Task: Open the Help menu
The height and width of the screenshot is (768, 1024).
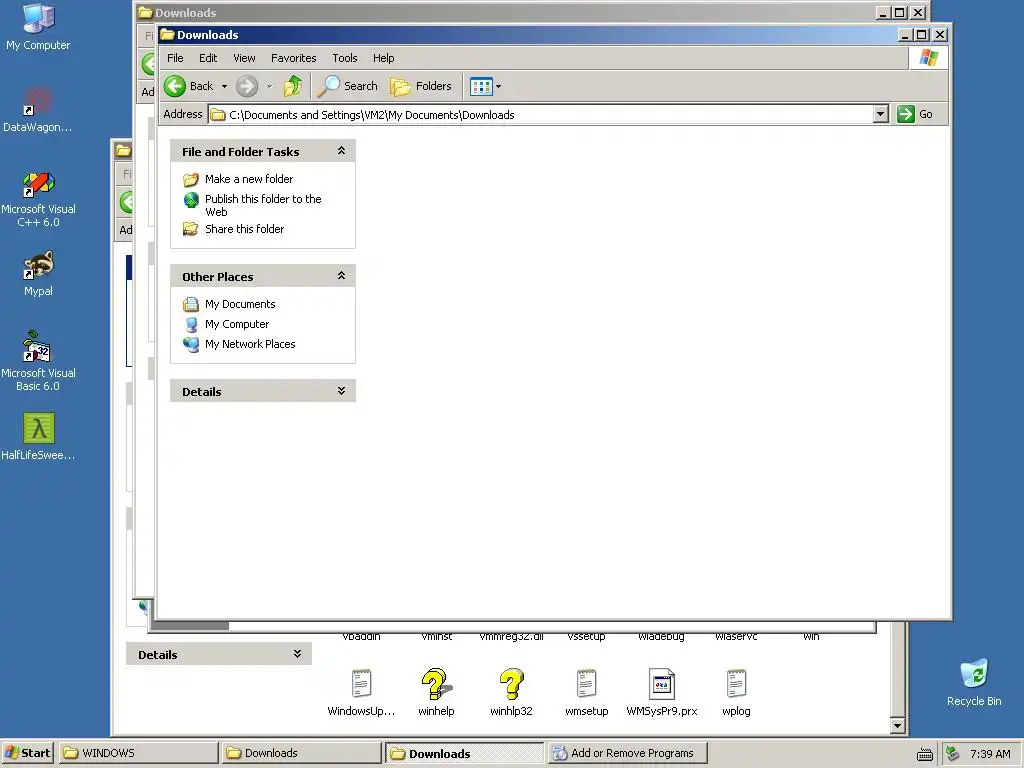Action: [x=383, y=58]
